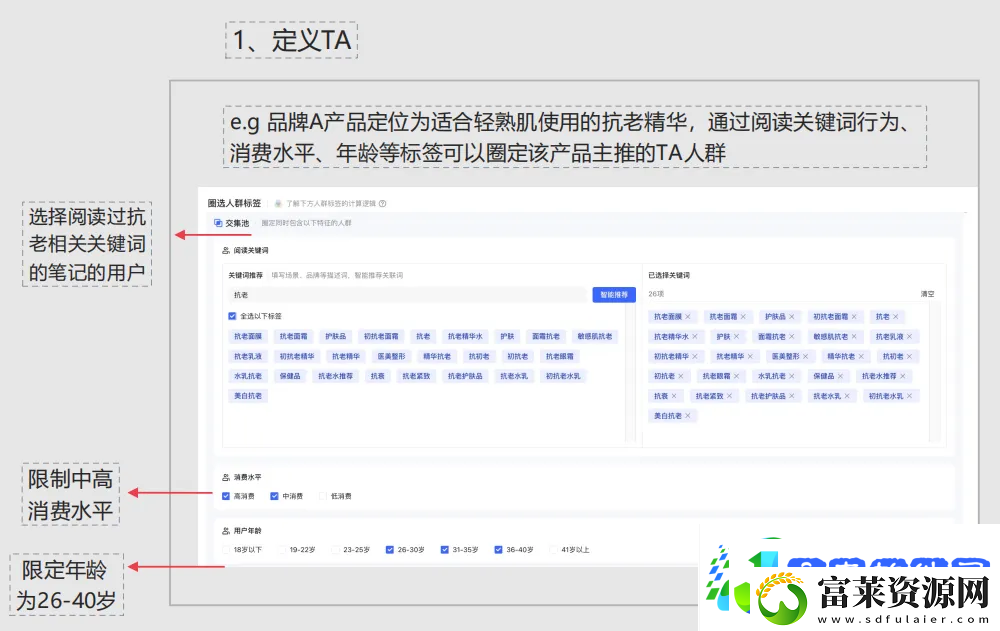Screen dimensions: 1000x631
Task: Remove selected keyword 美白抗老 via its X
Action: coord(688,415)
